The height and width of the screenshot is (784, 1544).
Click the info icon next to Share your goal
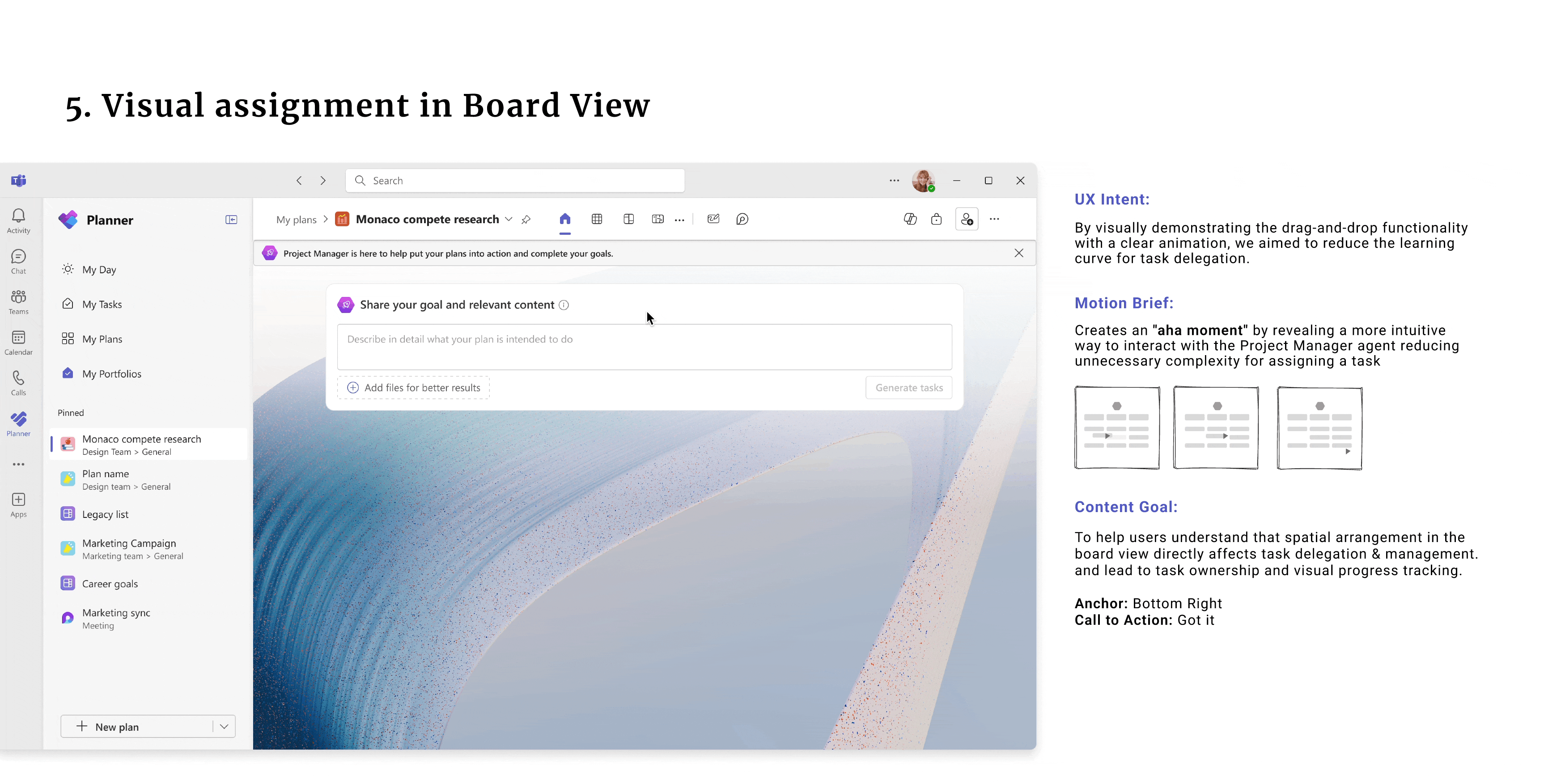pos(564,305)
